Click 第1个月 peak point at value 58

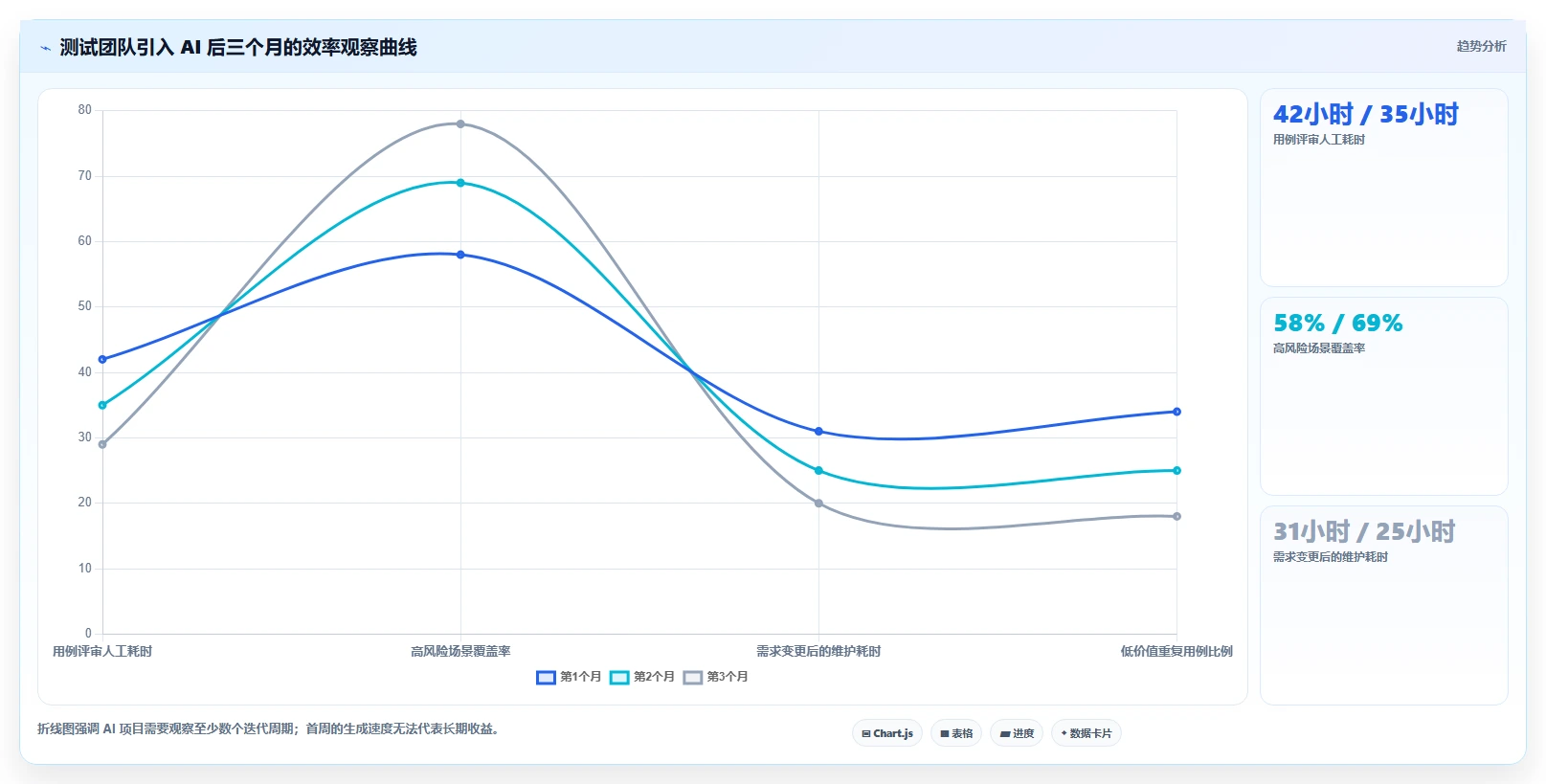click(460, 255)
